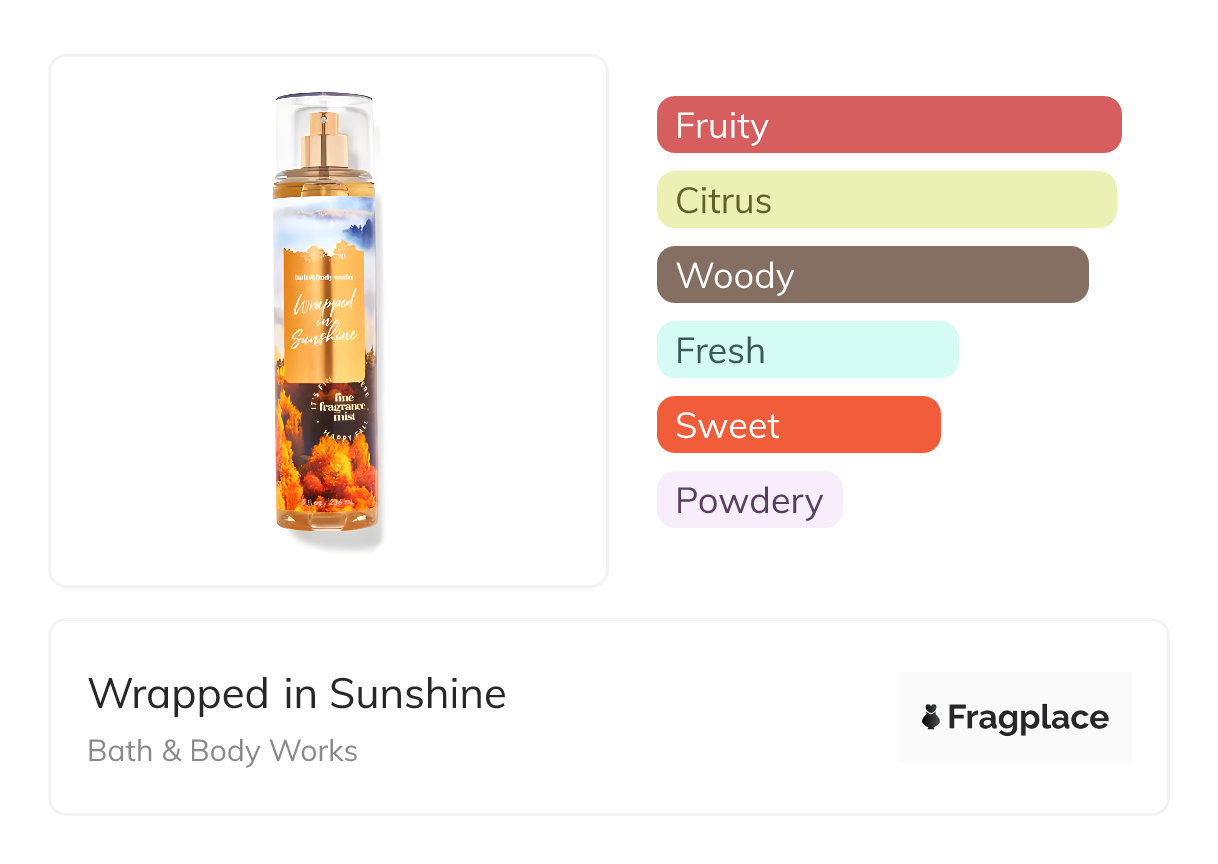The height and width of the screenshot is (864, 1218).
Task: Click the "fine fragrance mist" circular emblem
Action: point(345,408)
